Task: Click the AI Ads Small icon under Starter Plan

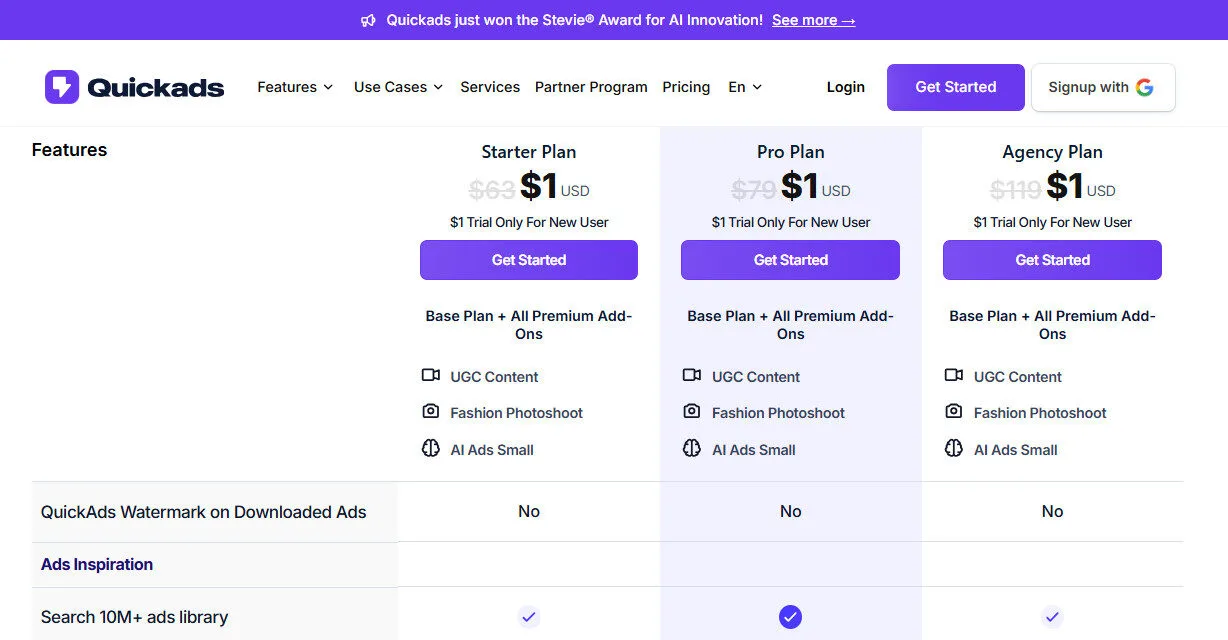Action: pos(431,449)
